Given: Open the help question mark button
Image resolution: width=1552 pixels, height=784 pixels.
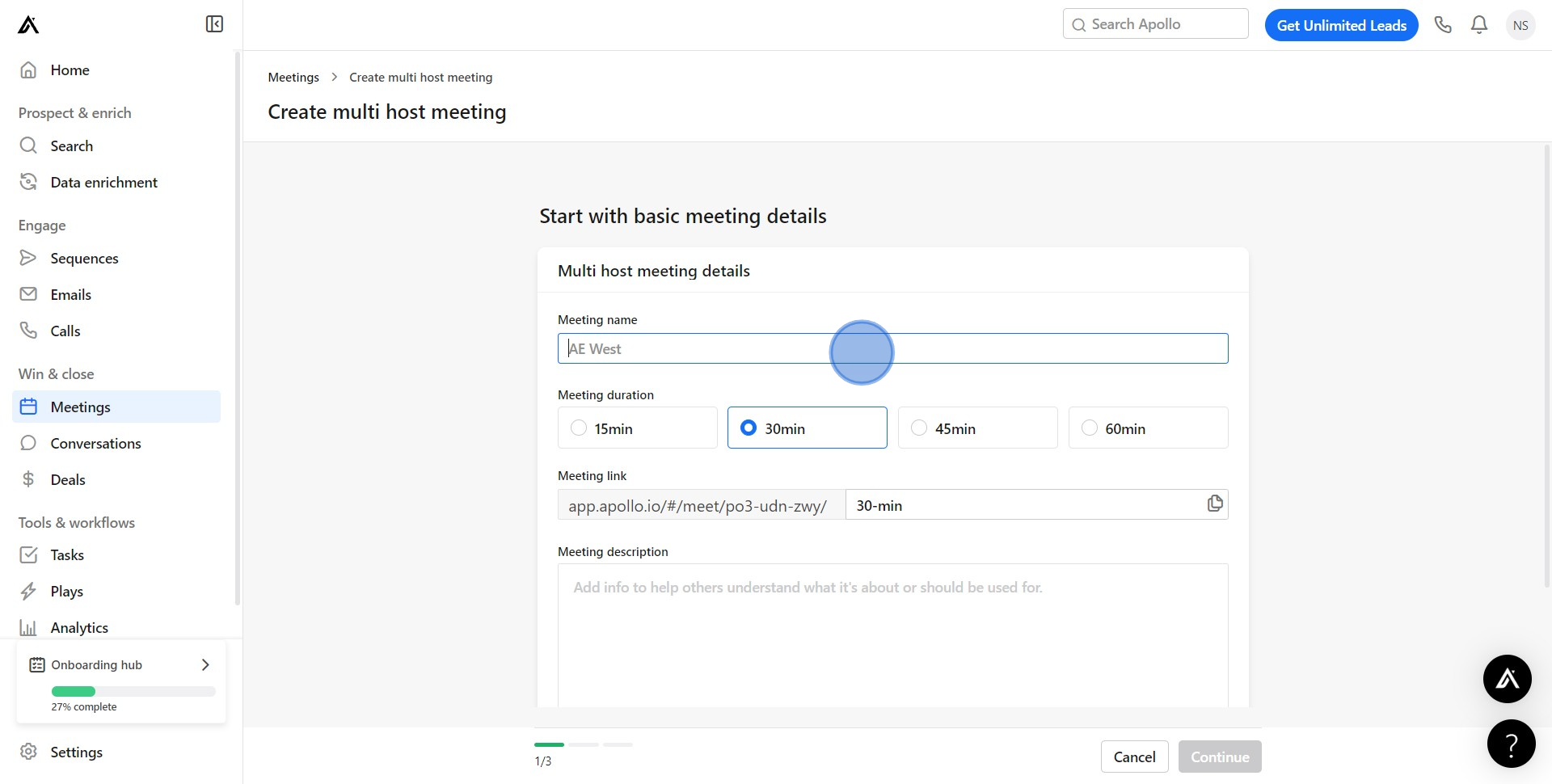Looking at the screenshot, I should click(1512, 744).
